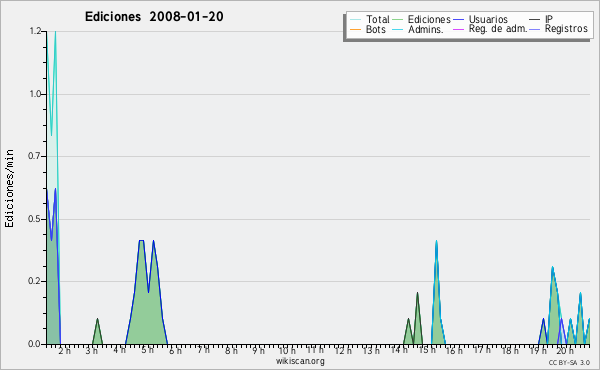Select the Ediciones legend label
Image resolution: width=600 pixels, height=370 pixels.
[x=429, y=19]
